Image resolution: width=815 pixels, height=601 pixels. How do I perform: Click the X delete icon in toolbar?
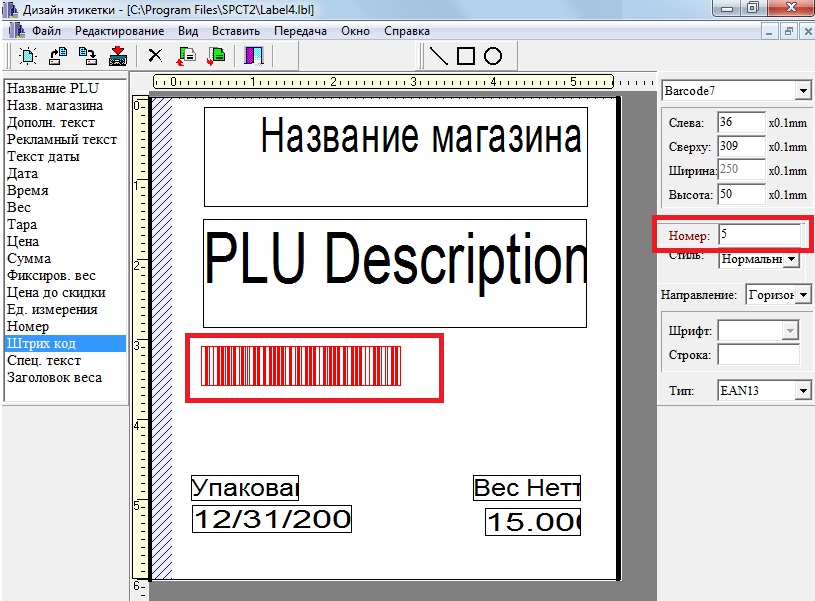coord(155,56)
